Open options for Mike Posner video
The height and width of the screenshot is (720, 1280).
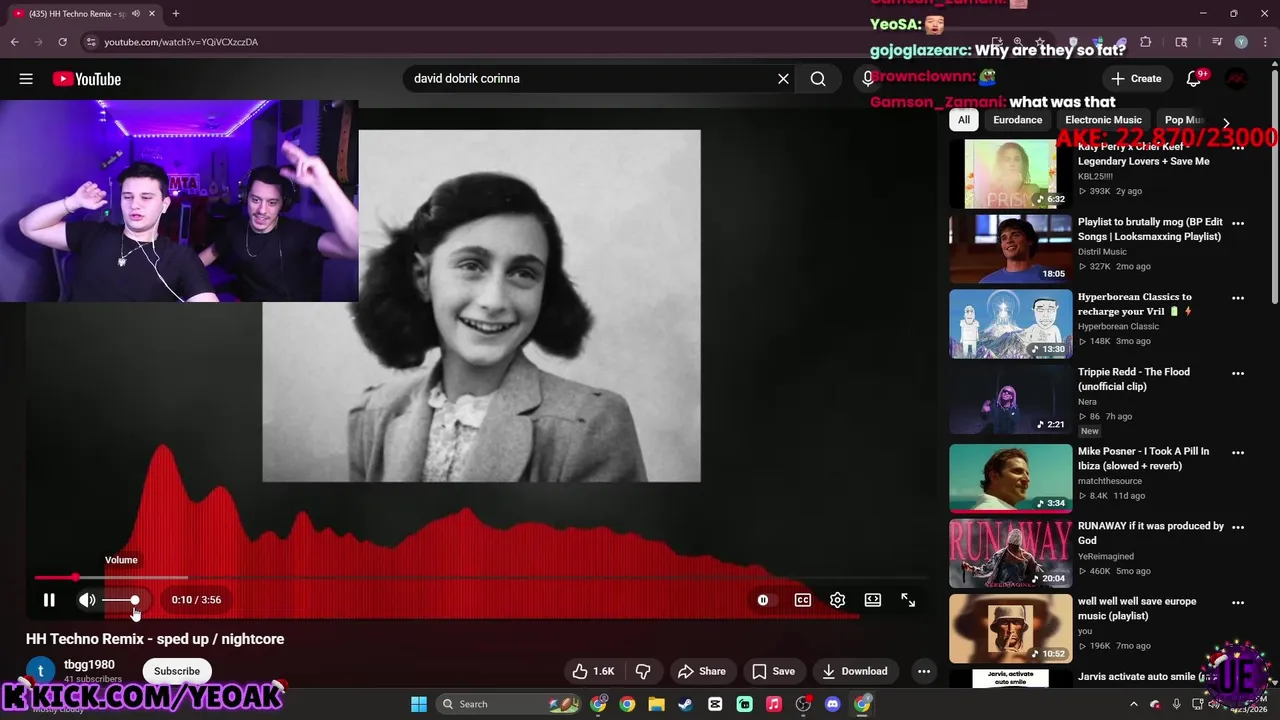(1238, 452)
